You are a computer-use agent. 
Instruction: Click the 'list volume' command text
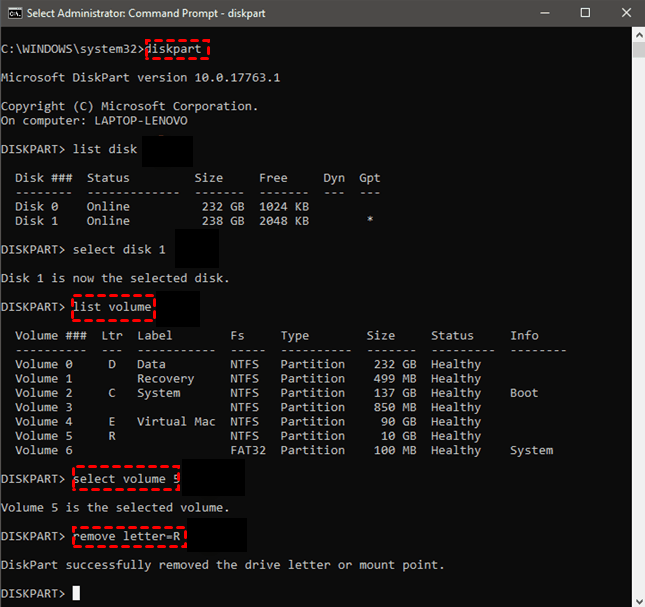[112, 307]
